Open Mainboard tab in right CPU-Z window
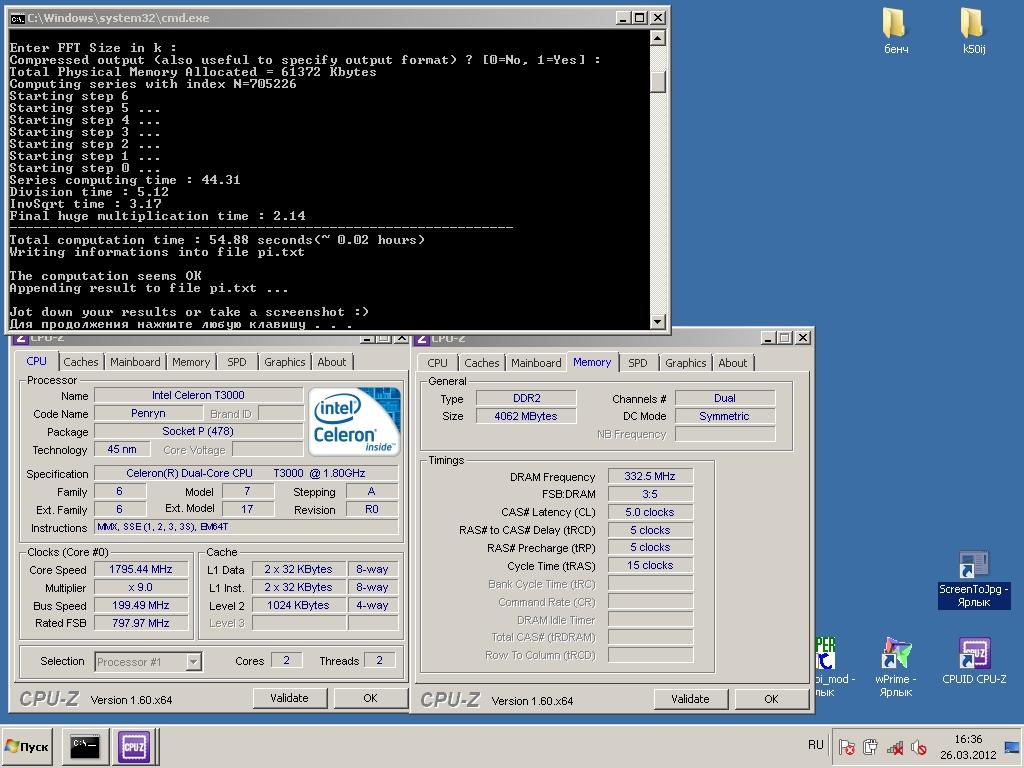Image resolution: width=1024 pixels, height=768 pixels. (x=536, y=363)
